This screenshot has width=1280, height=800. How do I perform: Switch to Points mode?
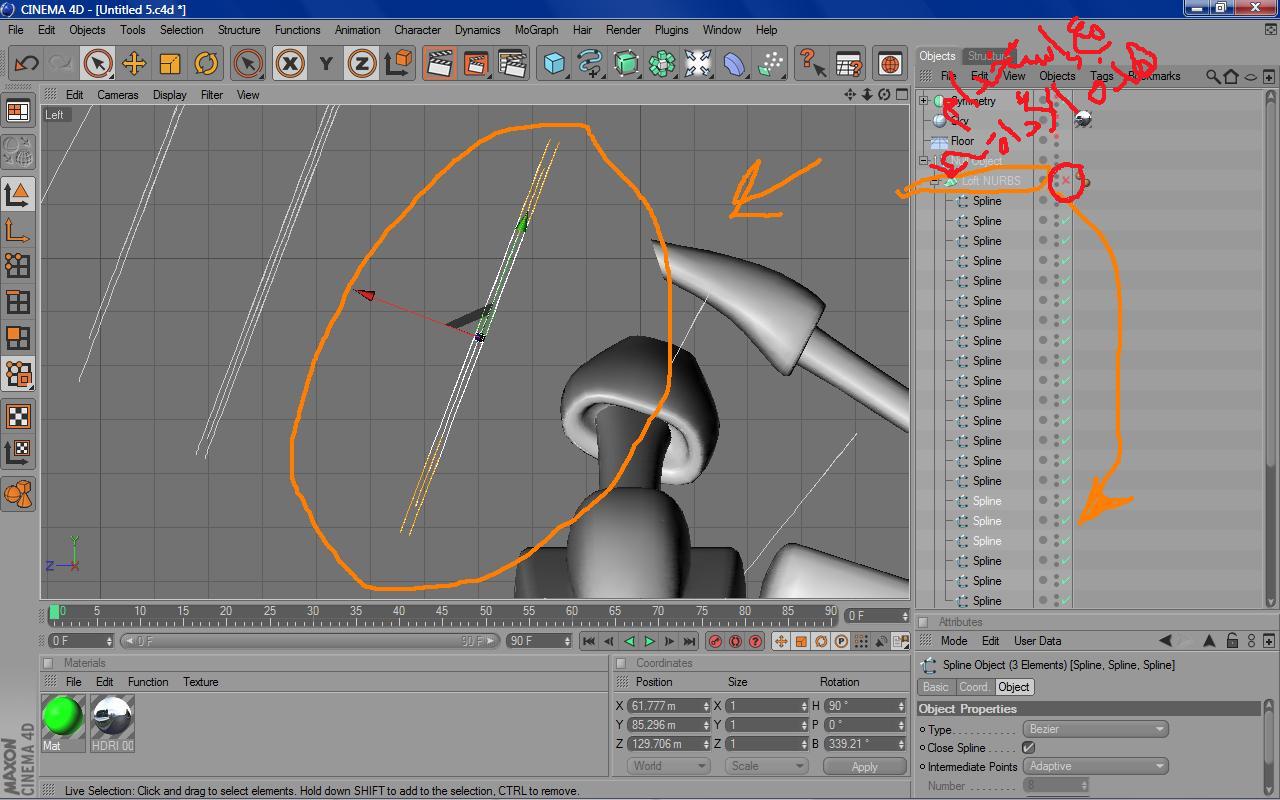(18, 265)
